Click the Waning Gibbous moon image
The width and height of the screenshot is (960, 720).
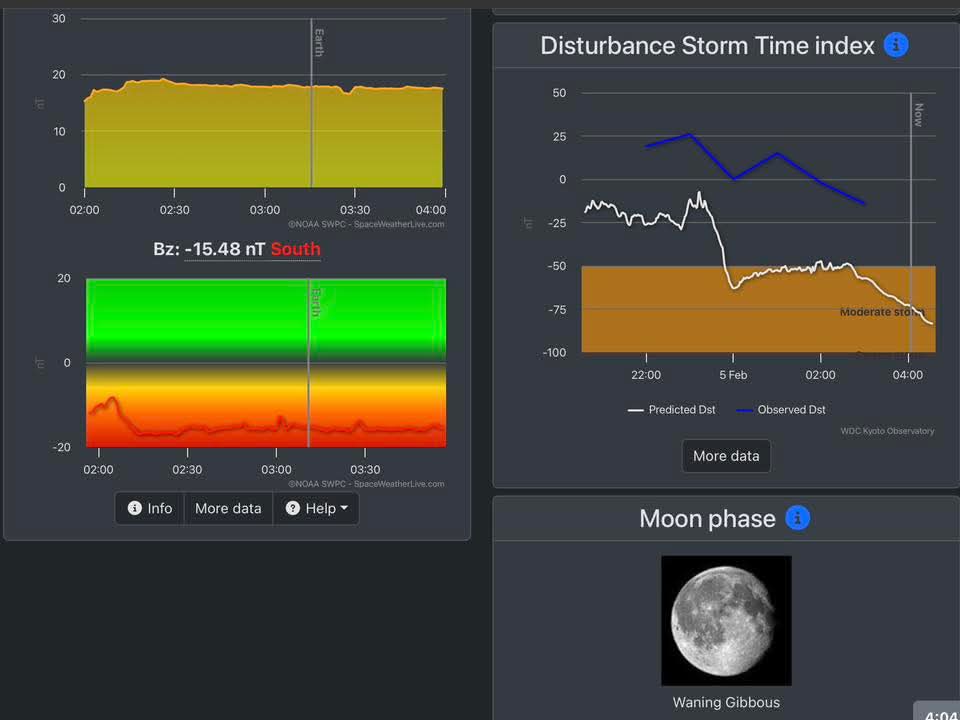coord(726,620)
